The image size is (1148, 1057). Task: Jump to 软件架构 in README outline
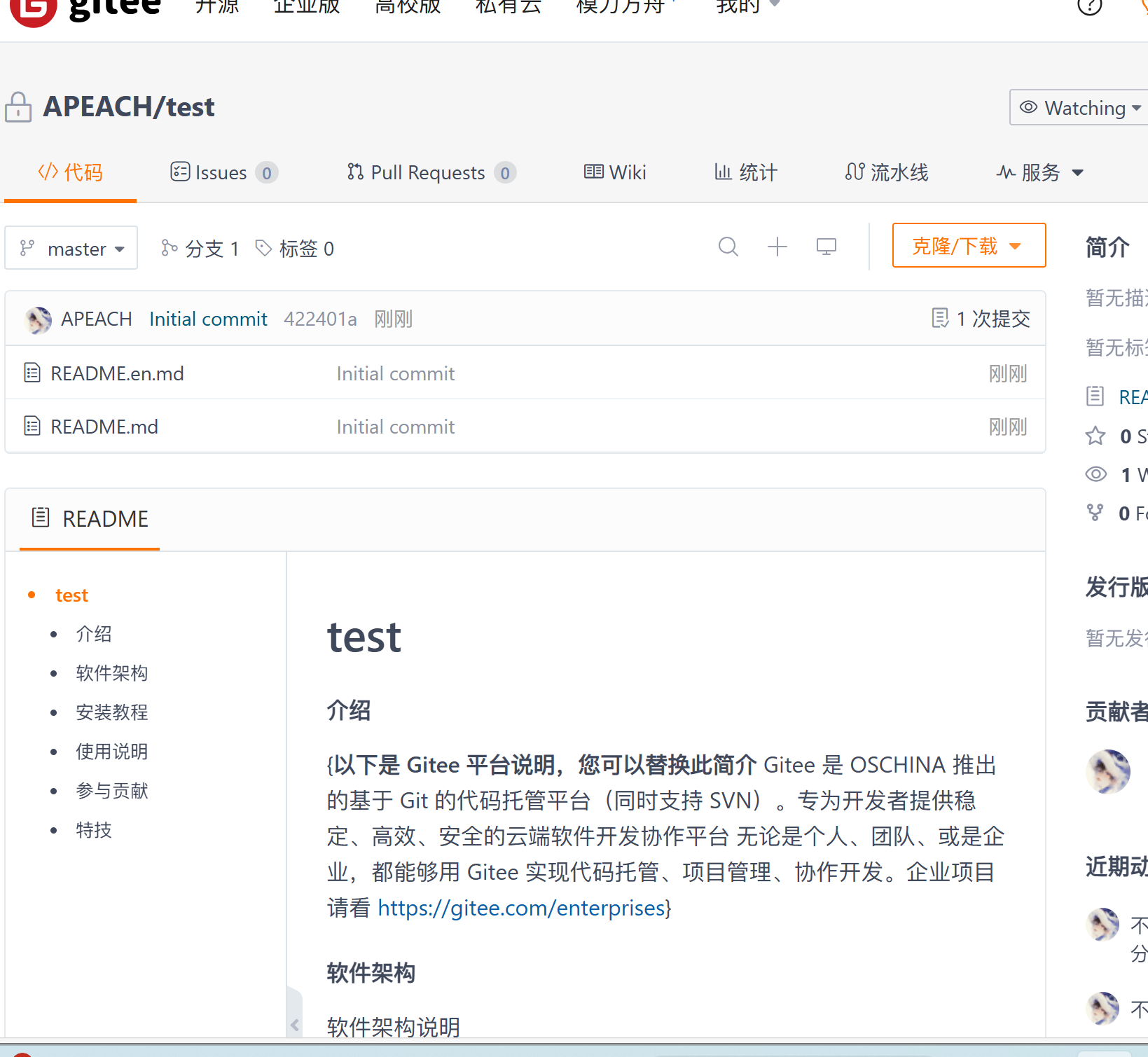[112, 673]
